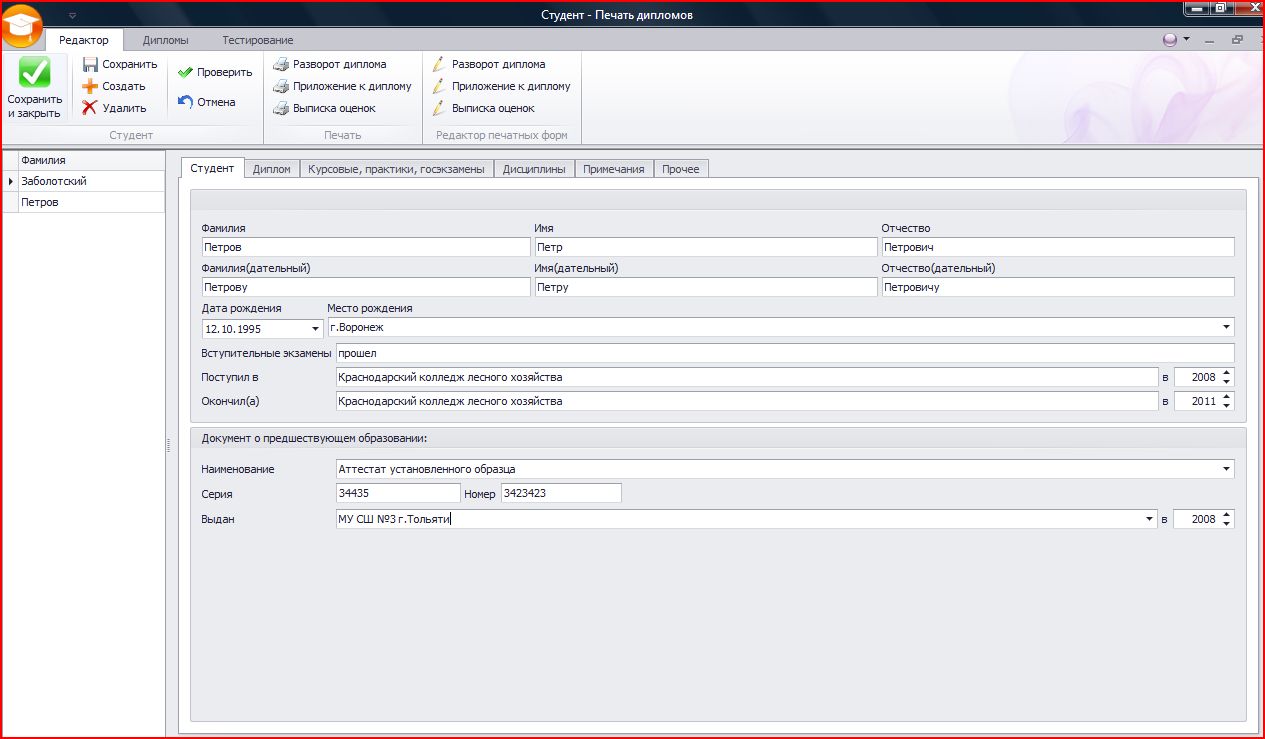The width and height of the screenshot is (1265, 739).
Task: Click the blue Отмена undo arrow icon
Action: (x=185, y=101)
